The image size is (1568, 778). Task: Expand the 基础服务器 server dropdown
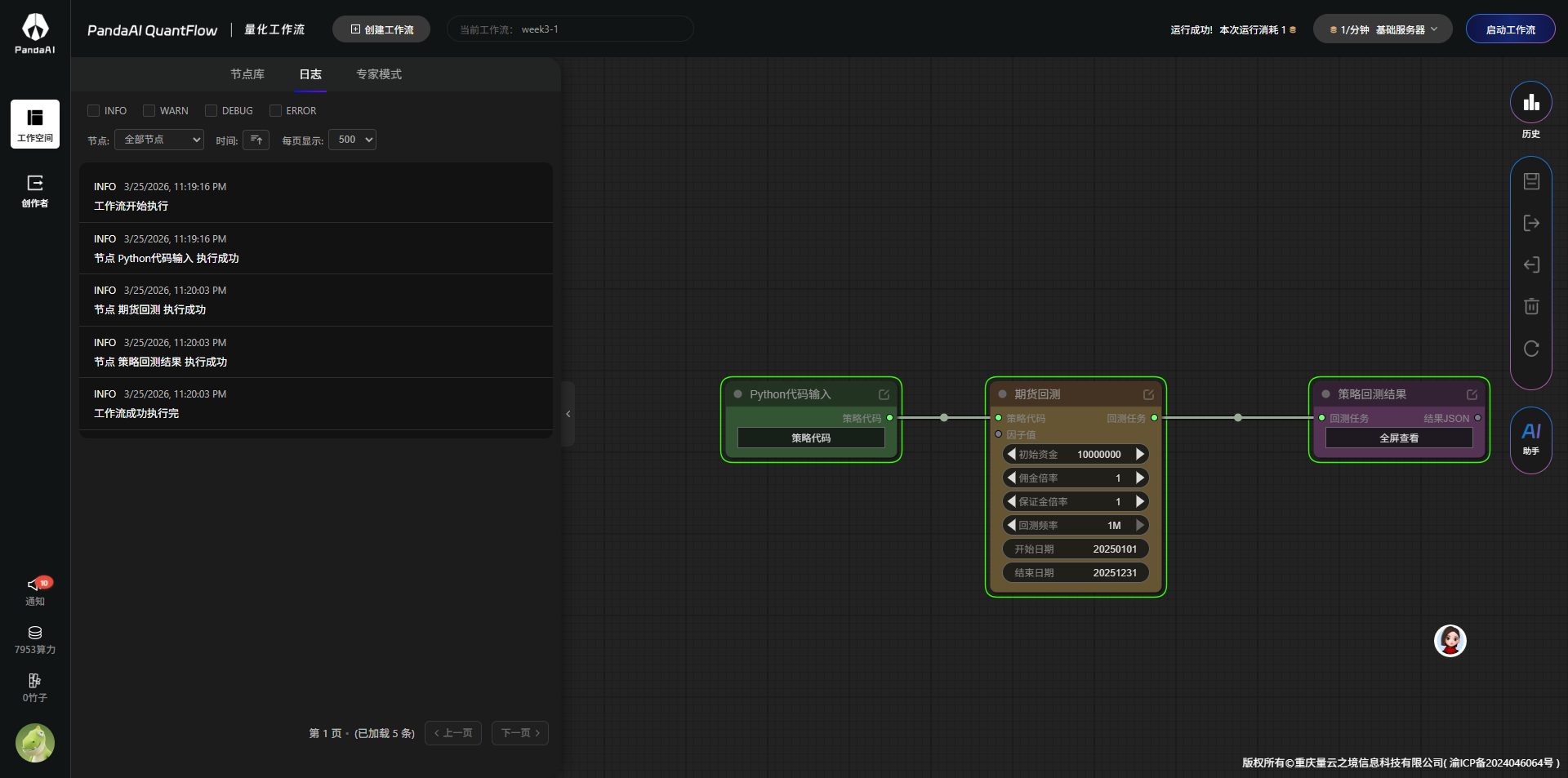point(1382,29)
